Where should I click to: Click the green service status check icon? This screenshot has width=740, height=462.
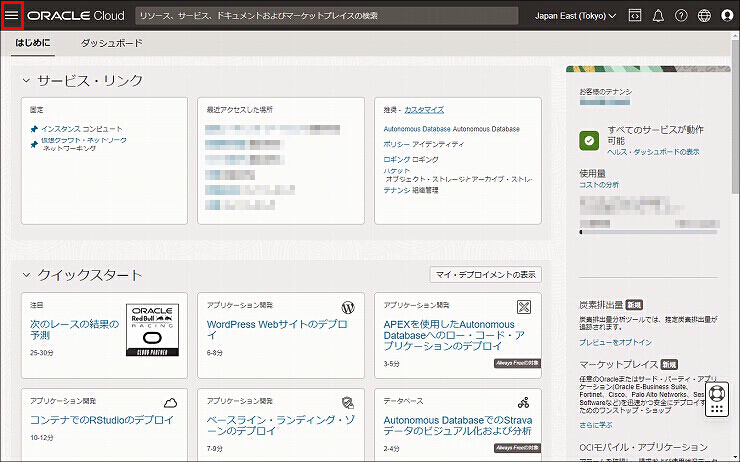pos(589,140)
